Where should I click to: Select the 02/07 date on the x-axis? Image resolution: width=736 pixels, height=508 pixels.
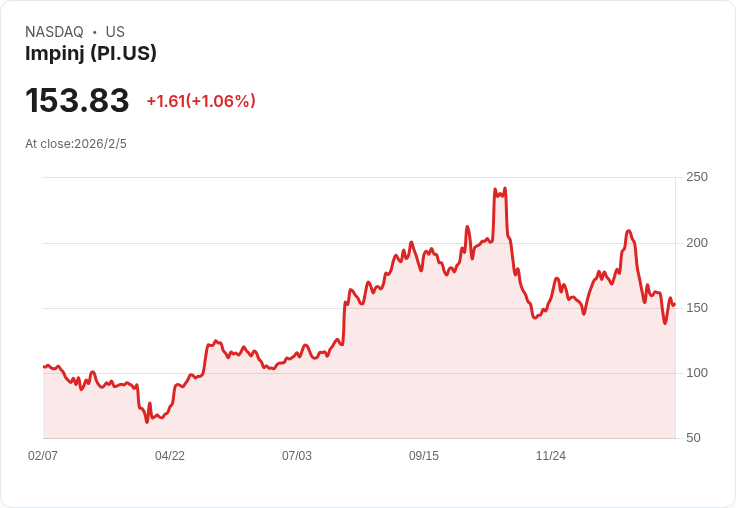tap(43, 456)
